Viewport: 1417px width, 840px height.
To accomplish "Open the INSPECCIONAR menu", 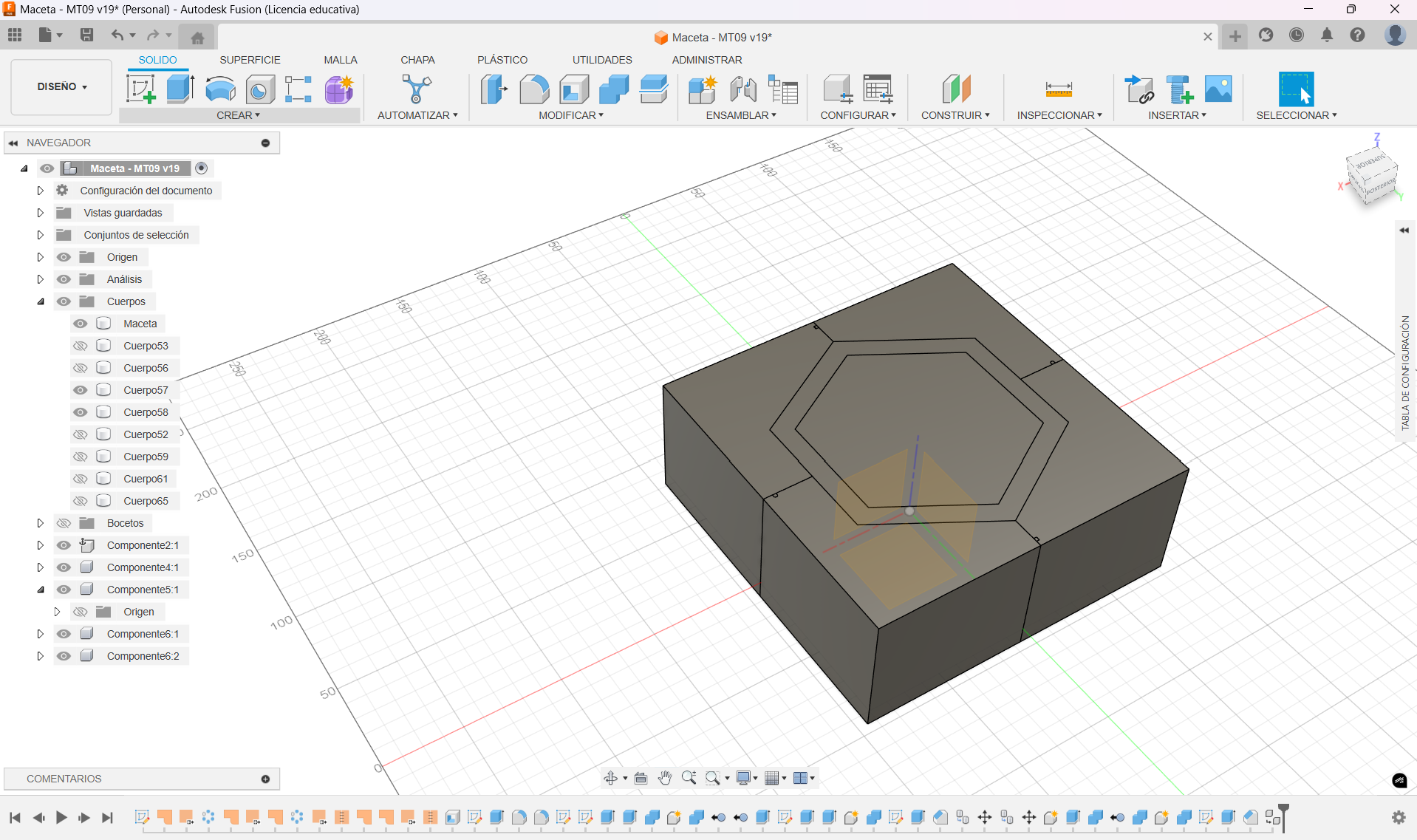I will 1059,115.
